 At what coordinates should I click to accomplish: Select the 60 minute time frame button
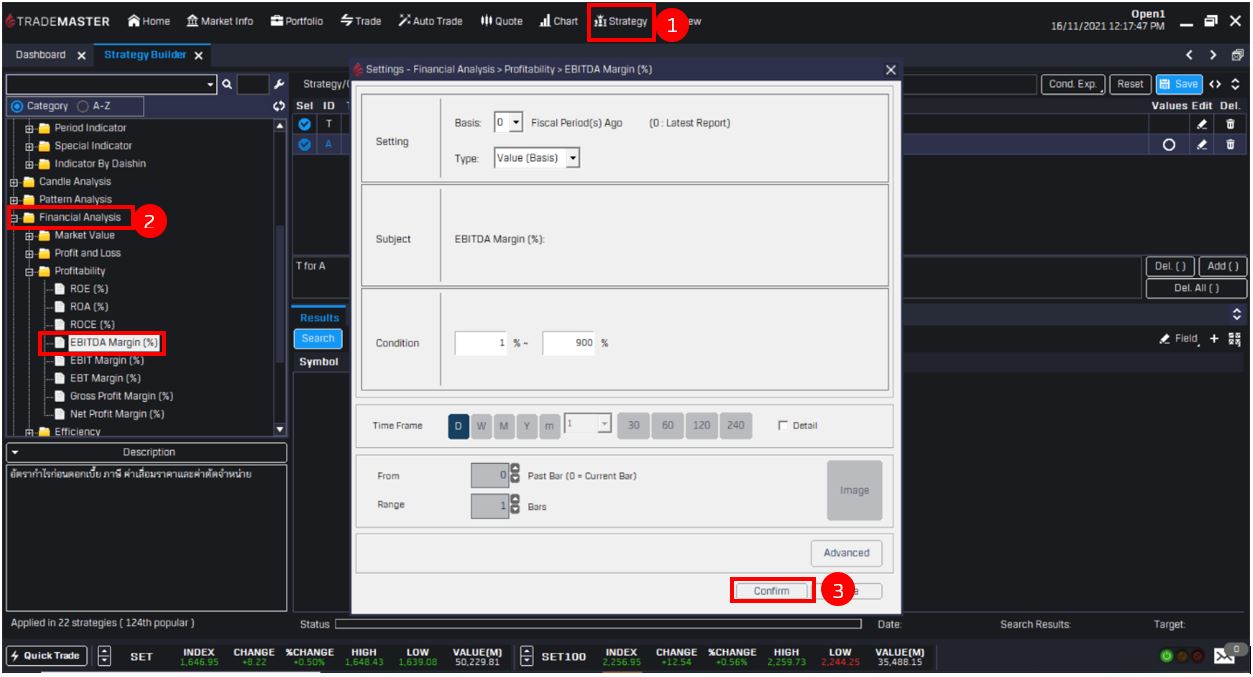point(667,425)
